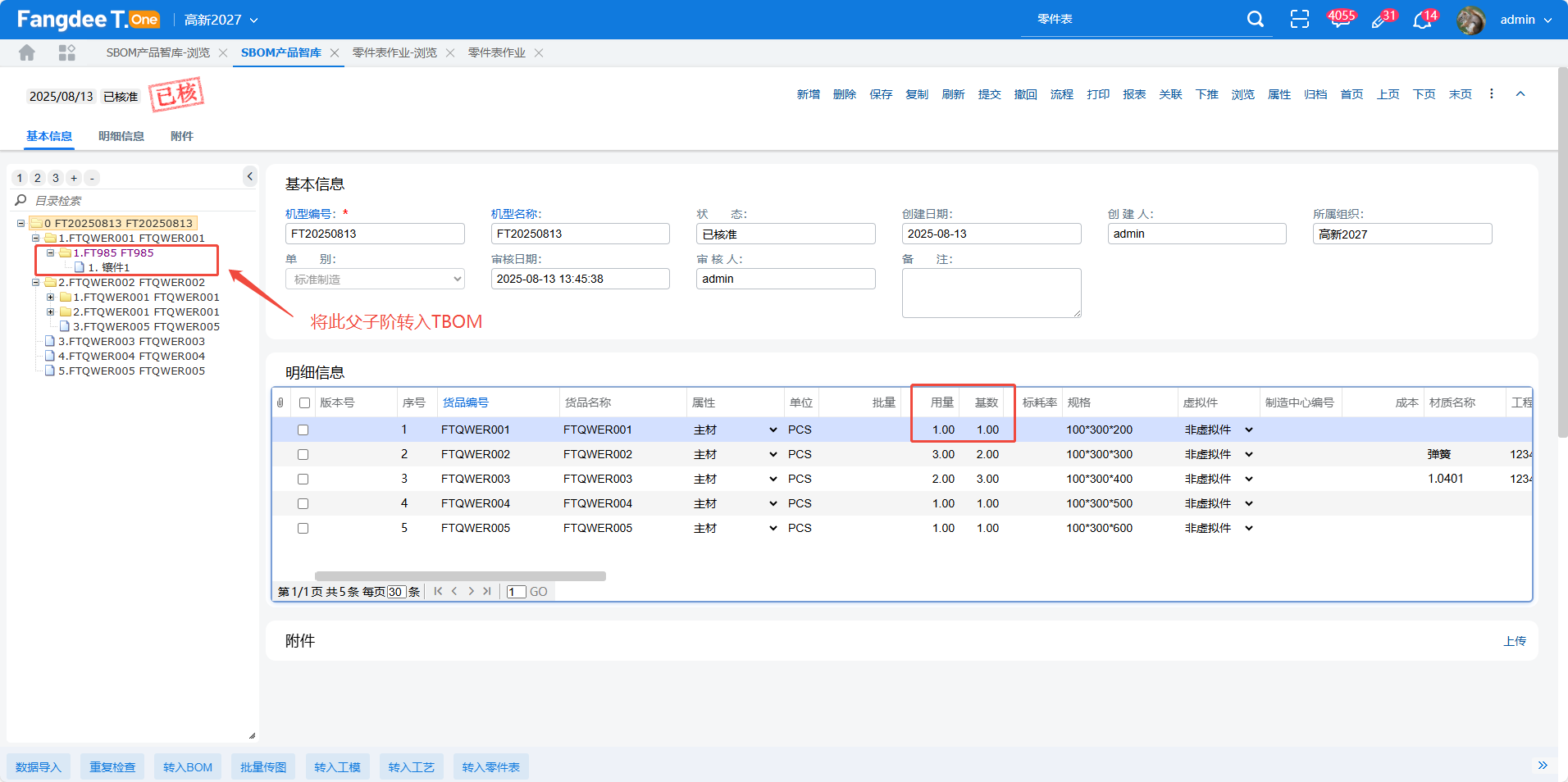Click the search magnifier icon in header
This screenshot has width=1568, height=782.
pyautogui.click(x=1255, y=20)
